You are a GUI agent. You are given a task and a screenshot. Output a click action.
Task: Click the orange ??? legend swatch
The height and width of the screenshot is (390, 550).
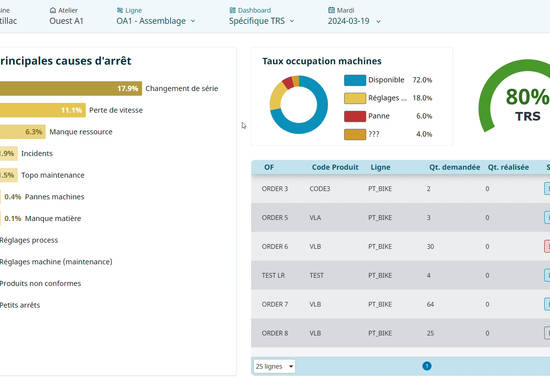355,134
